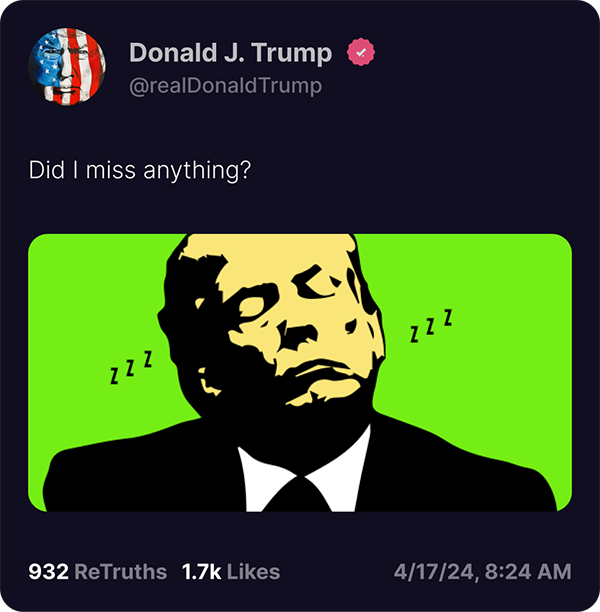Click the pink verified checkmark badge
This screenshot has height=612, width=600.
click(361, 52)
